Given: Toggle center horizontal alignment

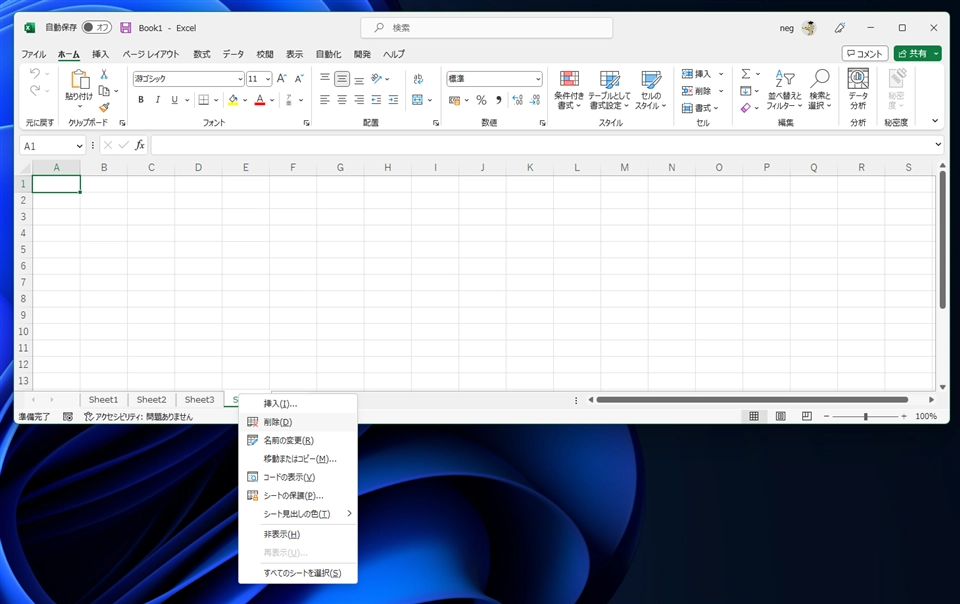Looking at the screenshot, I should [342, 100].
